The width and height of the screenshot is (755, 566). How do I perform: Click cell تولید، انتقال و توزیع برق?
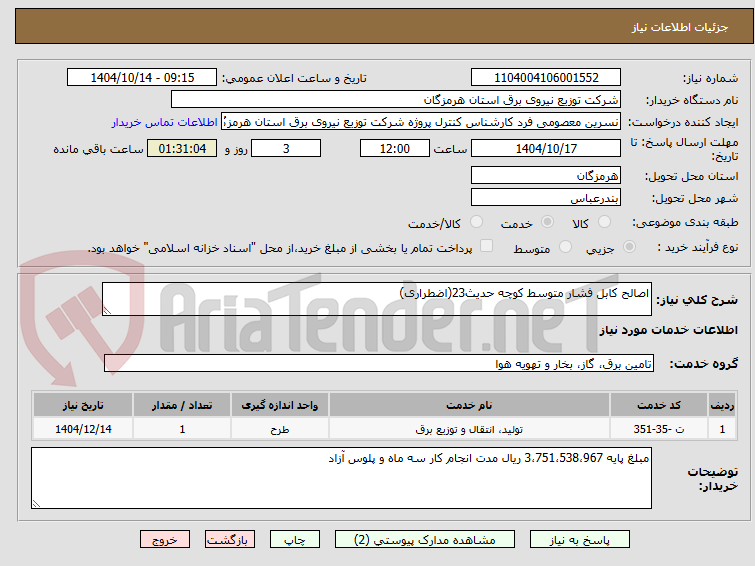coord(469,429)
